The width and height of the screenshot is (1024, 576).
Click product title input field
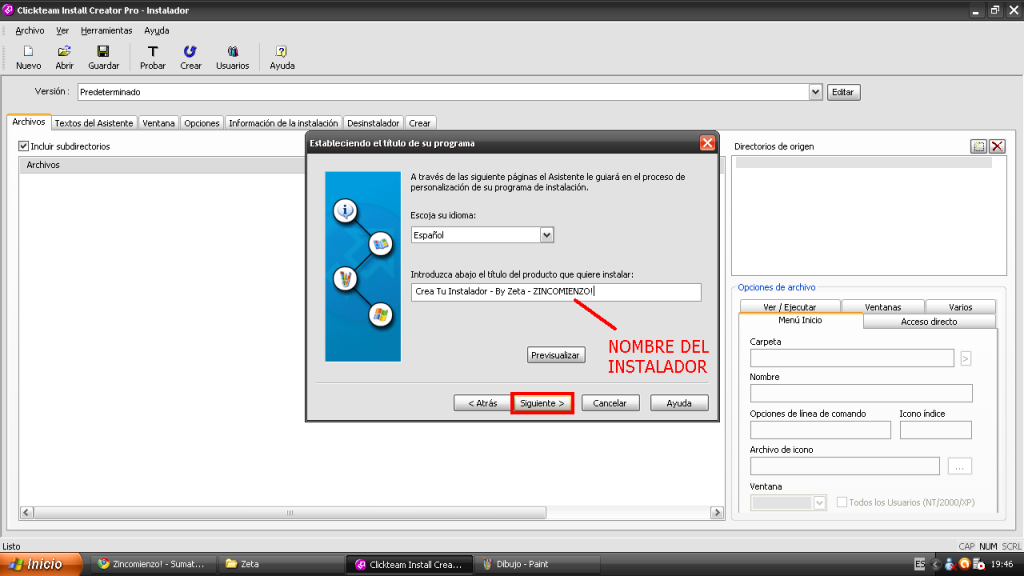tap(556, 292)
